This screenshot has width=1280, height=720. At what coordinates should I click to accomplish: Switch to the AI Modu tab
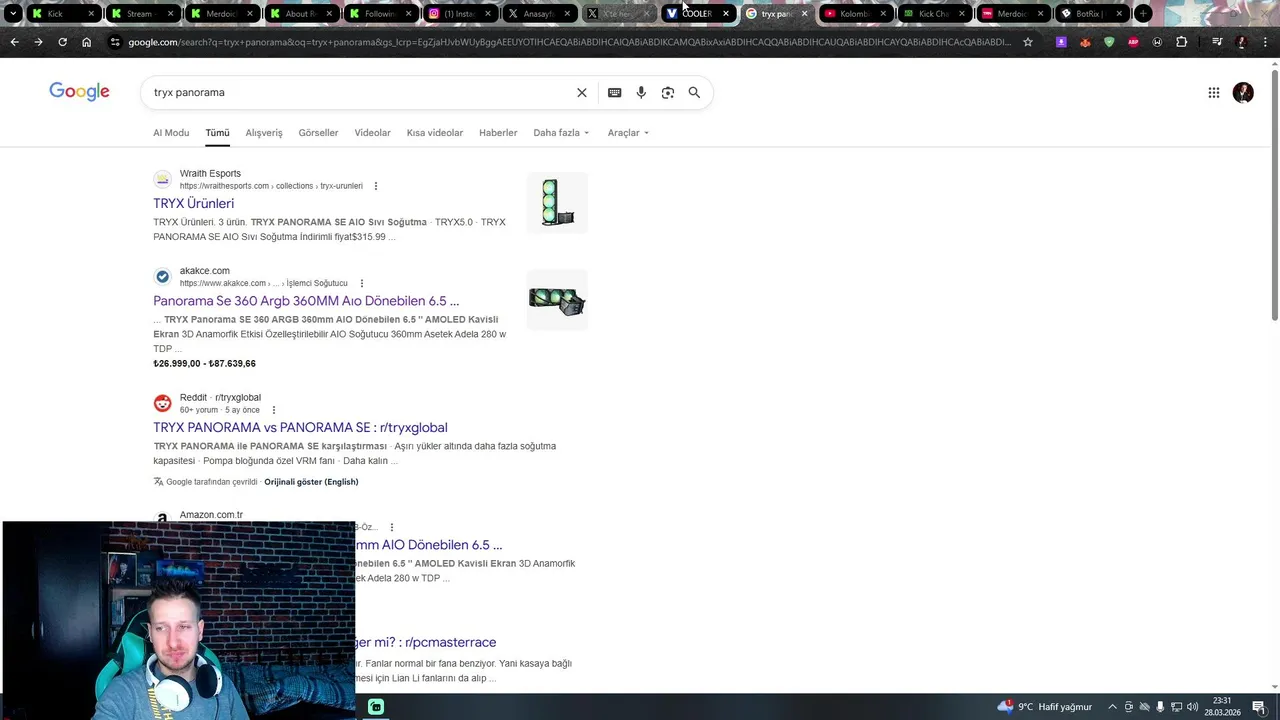(x=171, y=132)
